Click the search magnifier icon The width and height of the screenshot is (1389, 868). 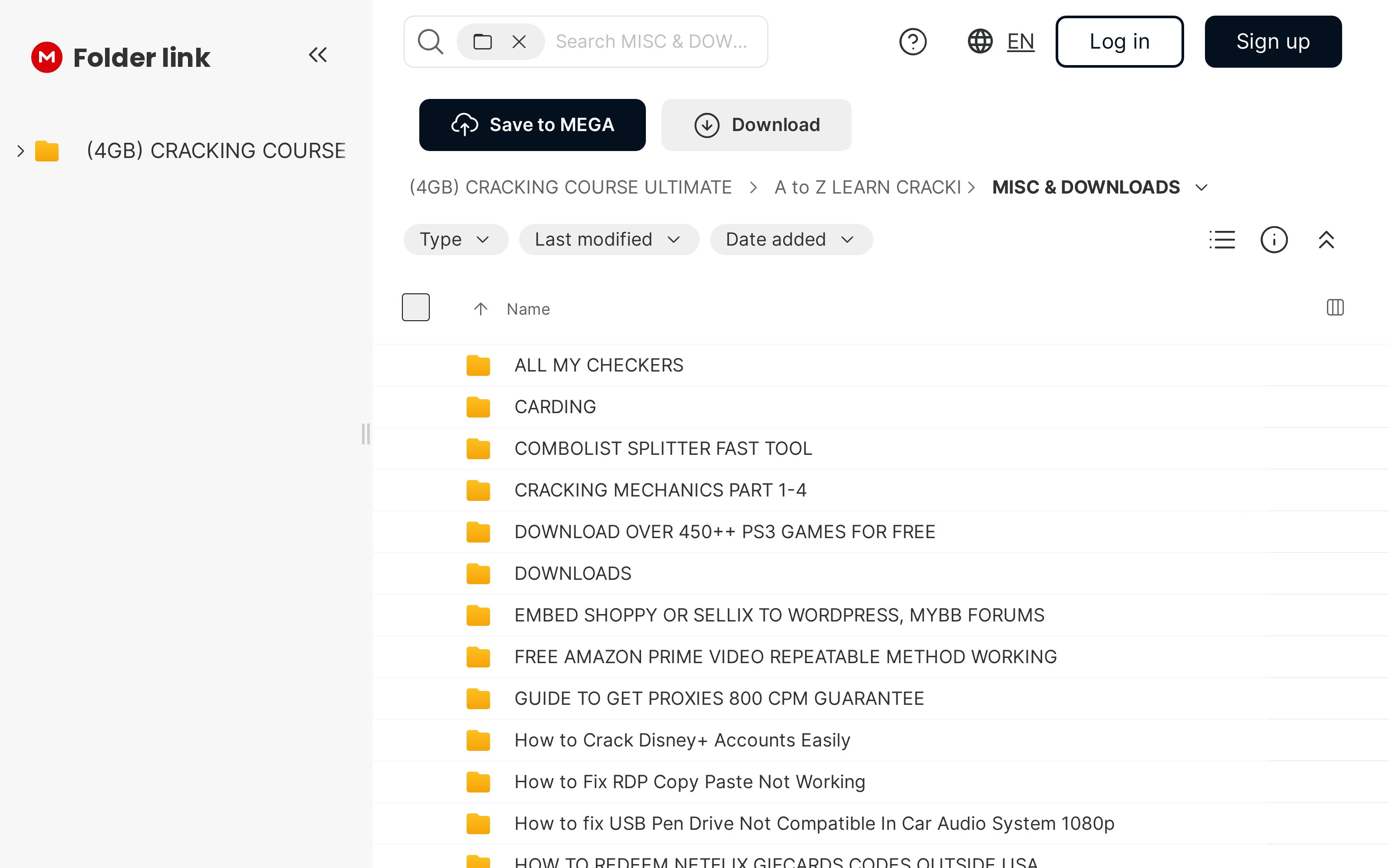431,41
